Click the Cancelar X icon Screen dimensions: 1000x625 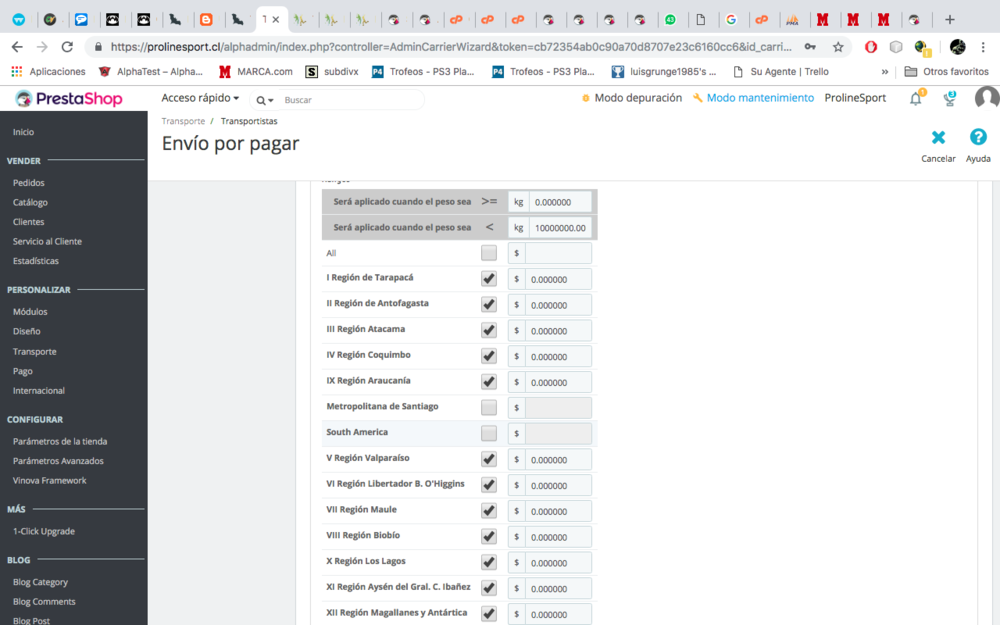938,137
